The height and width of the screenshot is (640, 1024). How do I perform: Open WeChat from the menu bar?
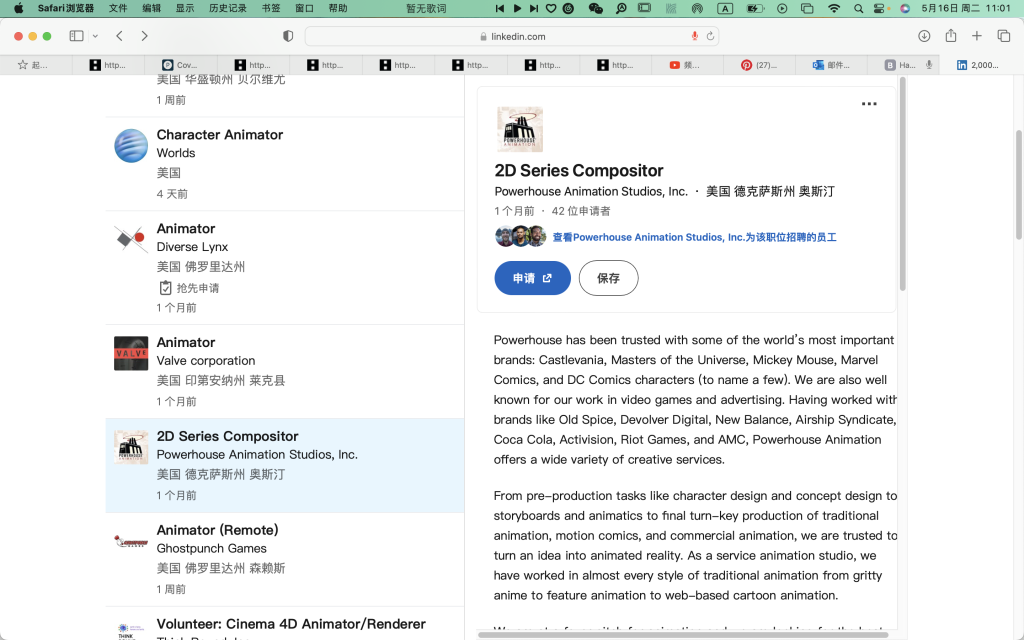click(x=596, y=8)
